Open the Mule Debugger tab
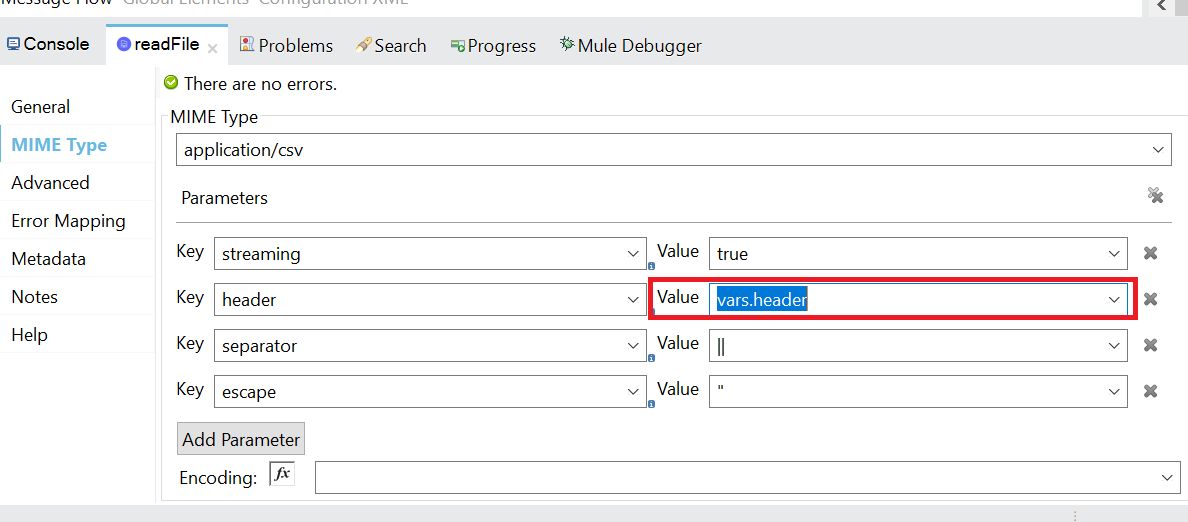 (x=630, y=45)
